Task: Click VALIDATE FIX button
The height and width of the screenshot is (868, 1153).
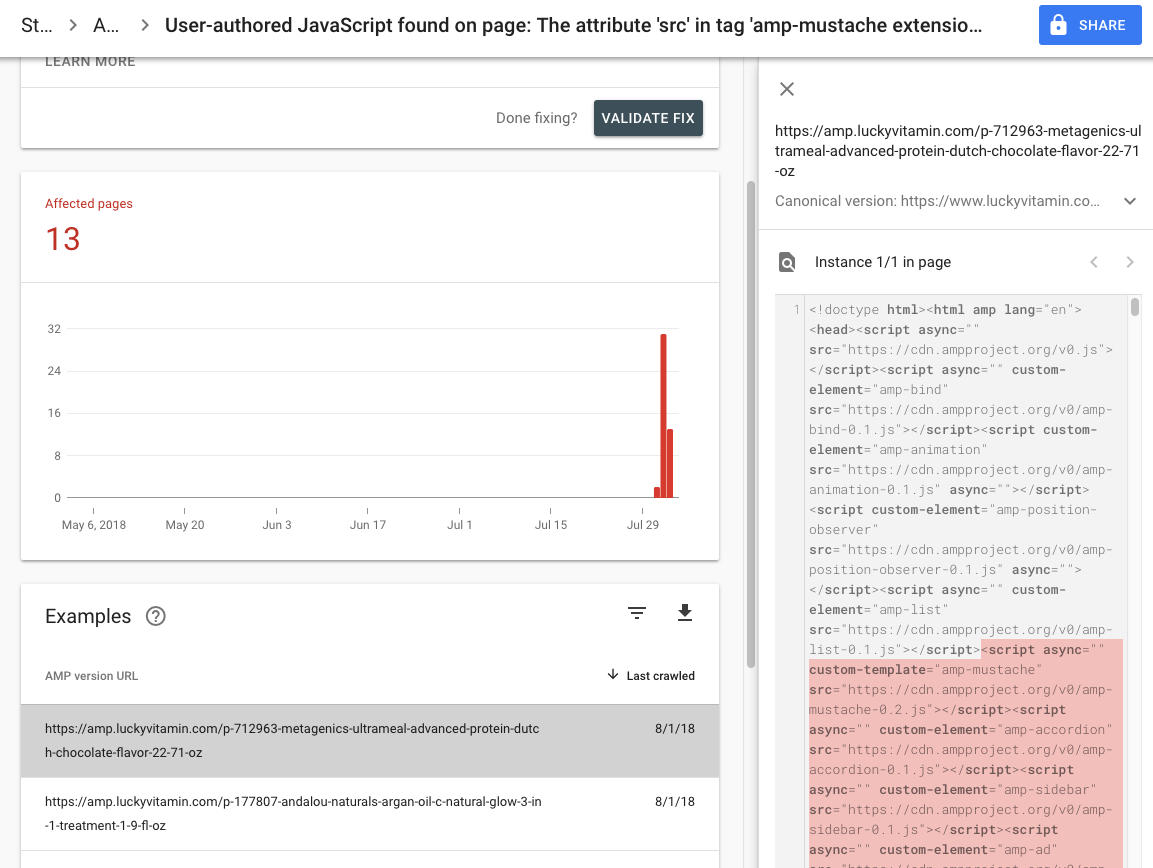Action: coord(648,118)
